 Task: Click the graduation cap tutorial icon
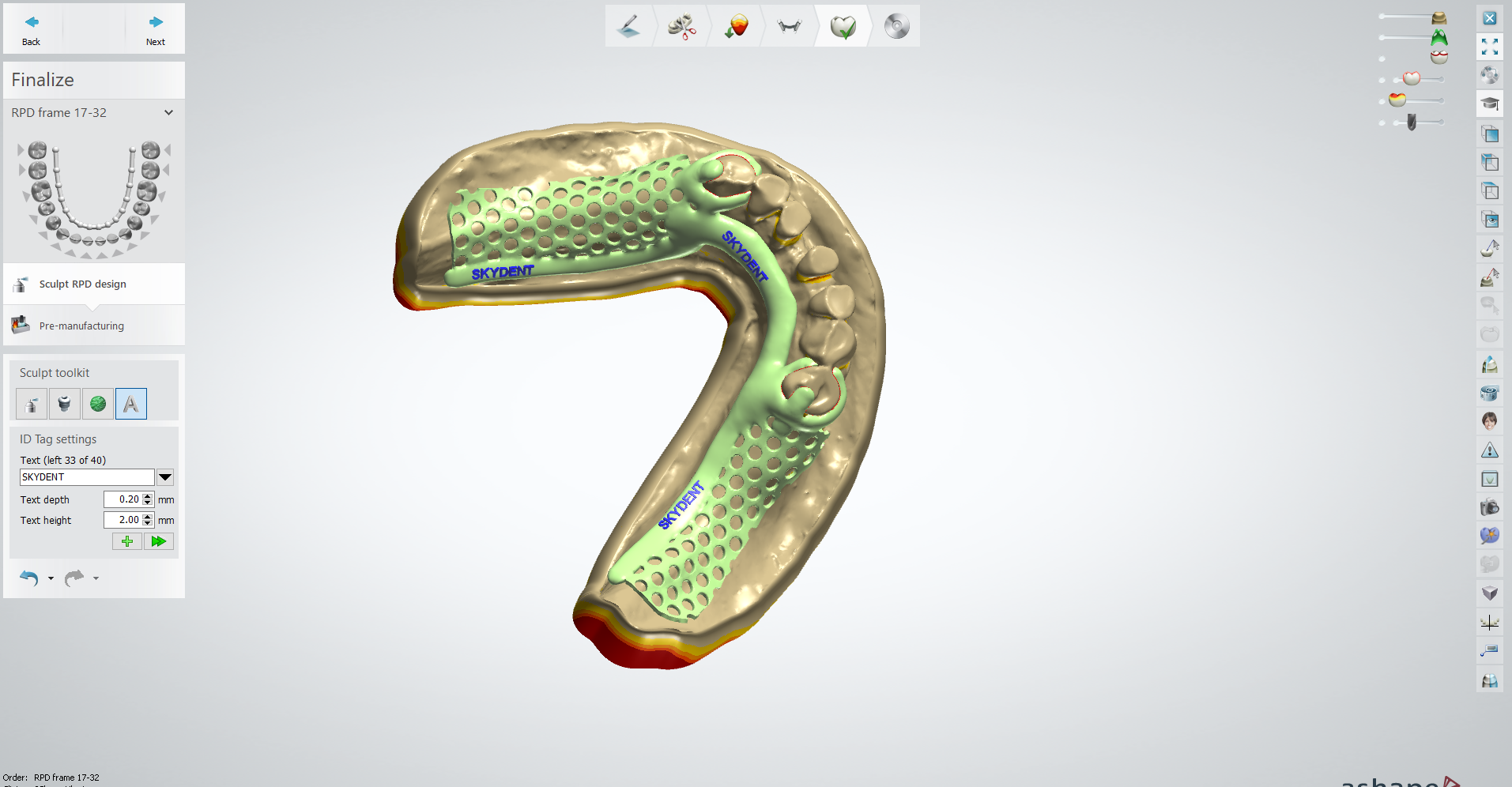(x=1489, y=104)
